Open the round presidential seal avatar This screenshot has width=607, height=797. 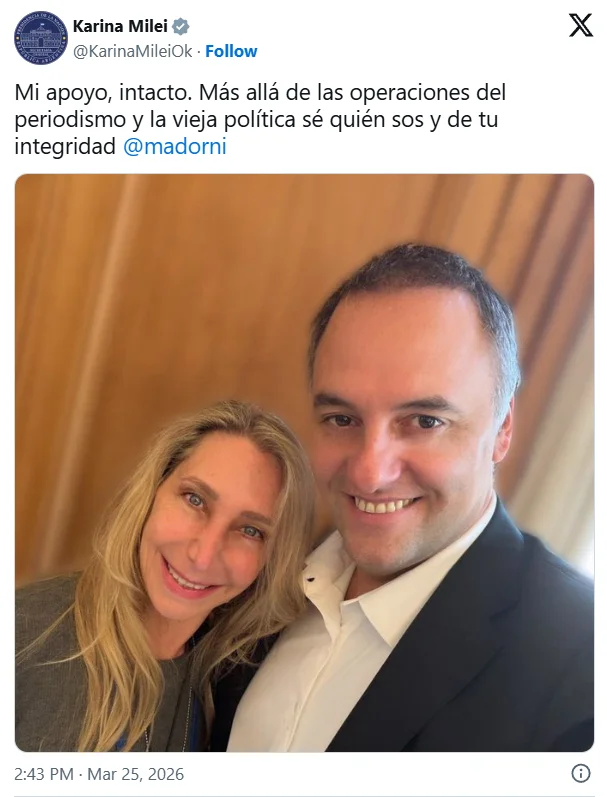click(41, 38)
